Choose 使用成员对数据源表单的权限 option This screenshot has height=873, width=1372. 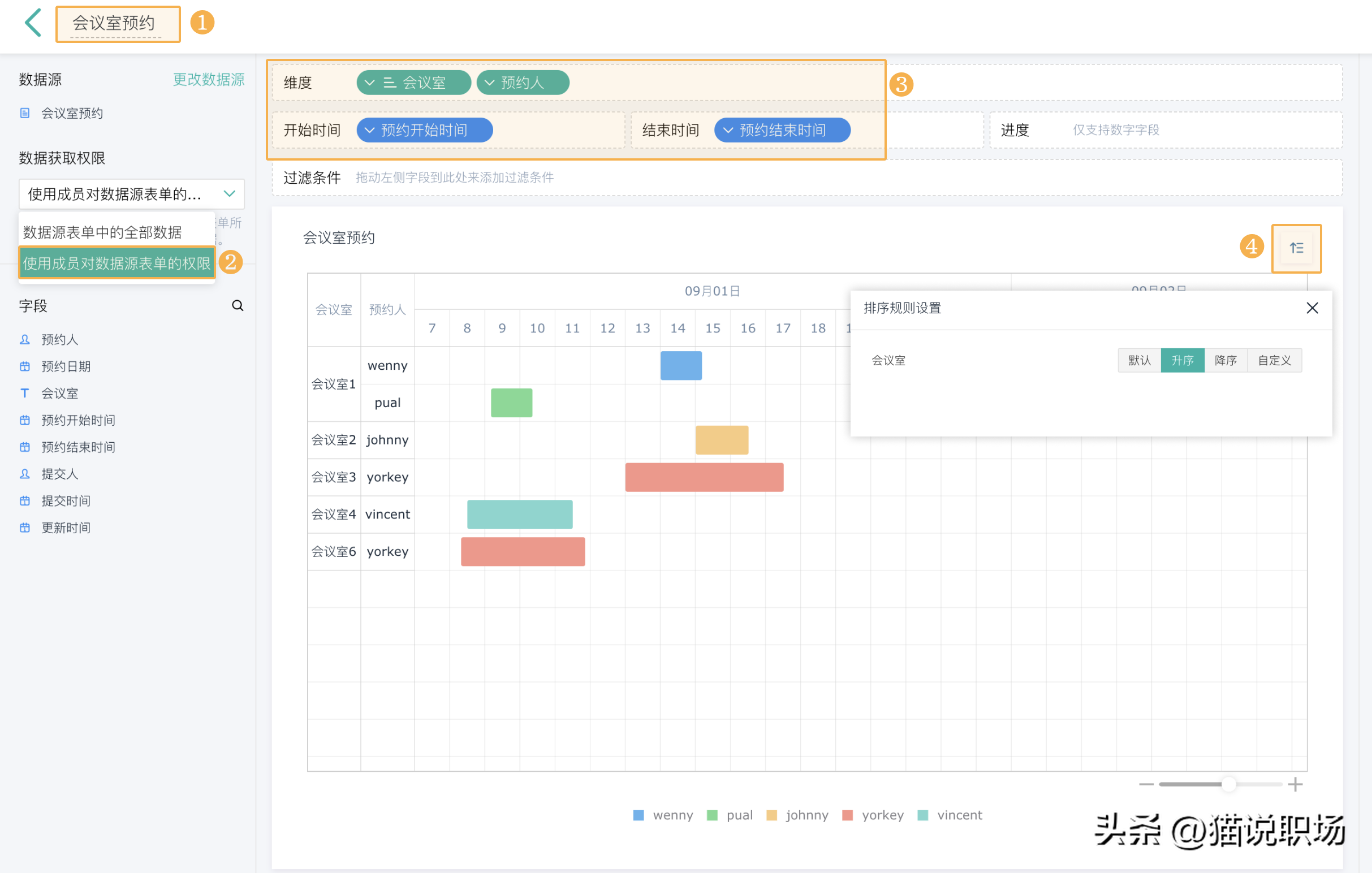click(117, 263)
